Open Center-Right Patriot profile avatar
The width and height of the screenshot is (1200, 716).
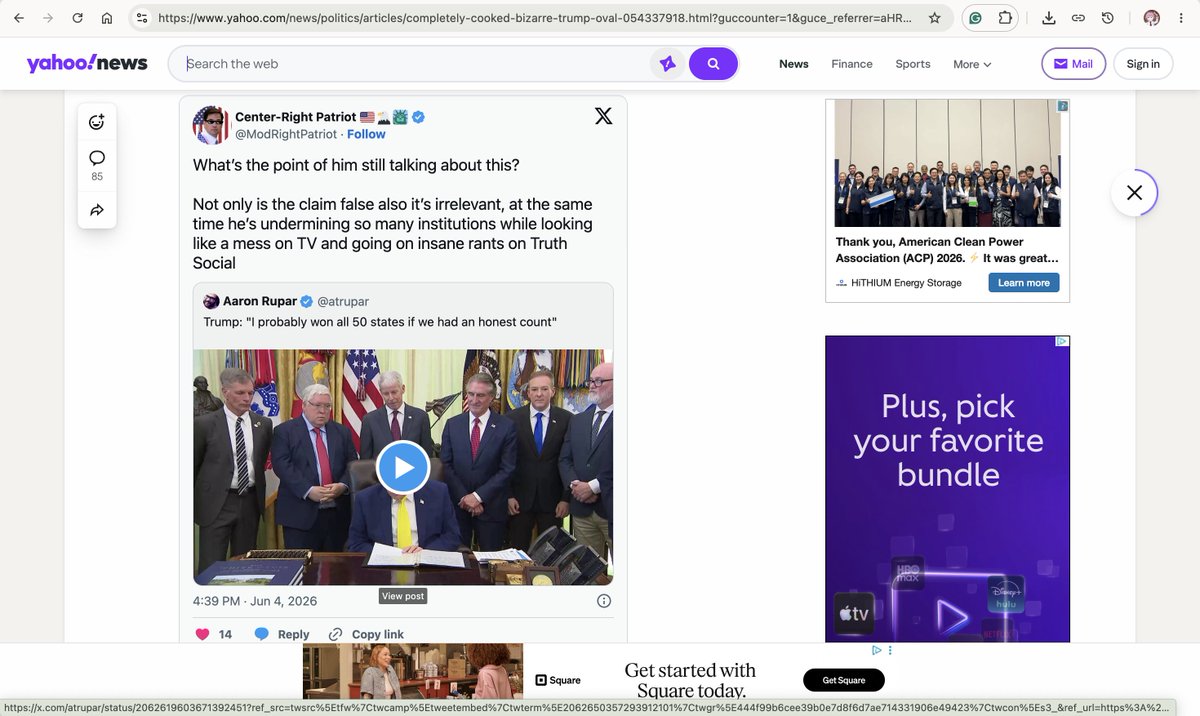coord(211,125)
